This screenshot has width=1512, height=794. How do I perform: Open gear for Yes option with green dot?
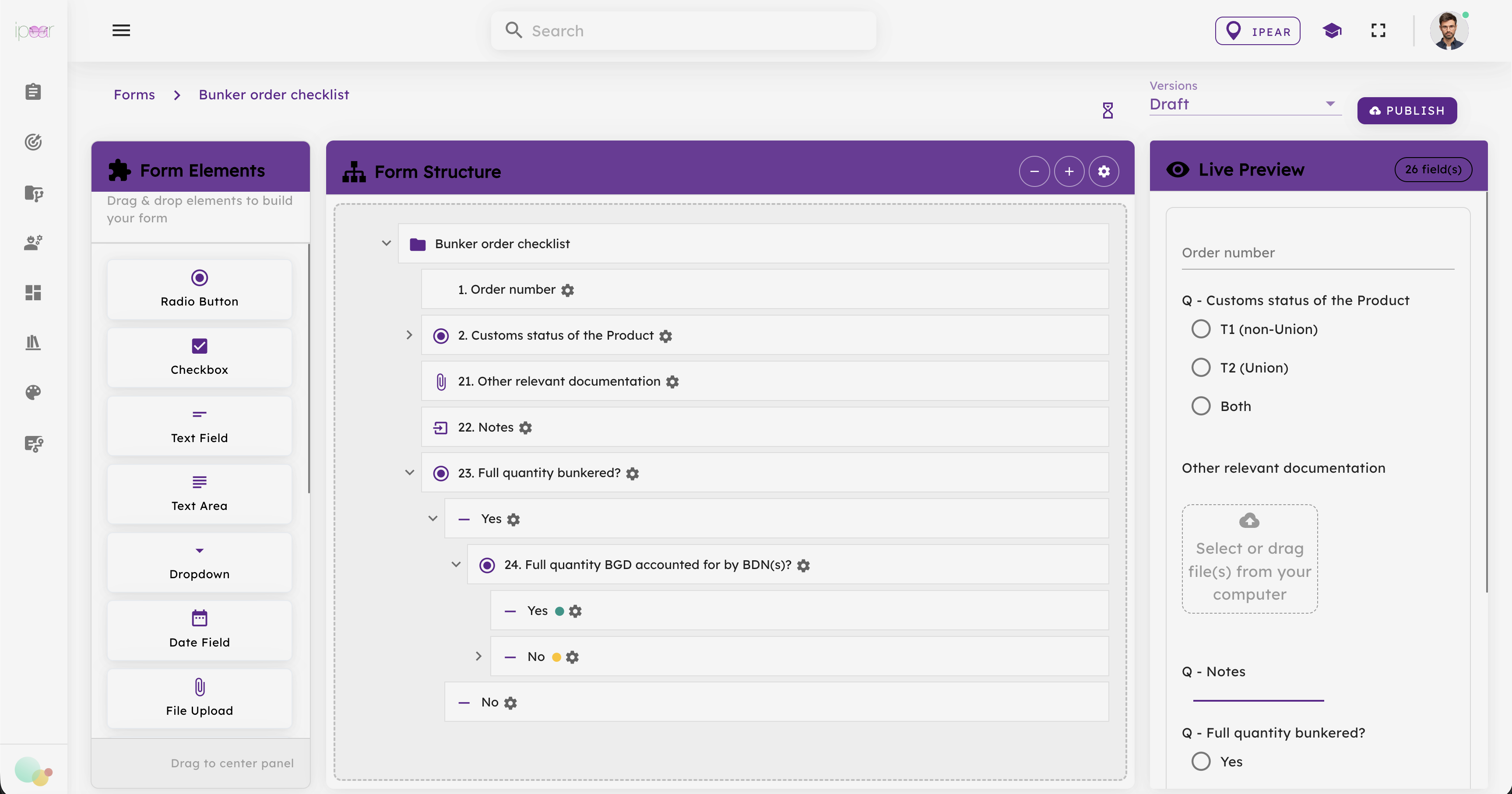click(575, 611)
